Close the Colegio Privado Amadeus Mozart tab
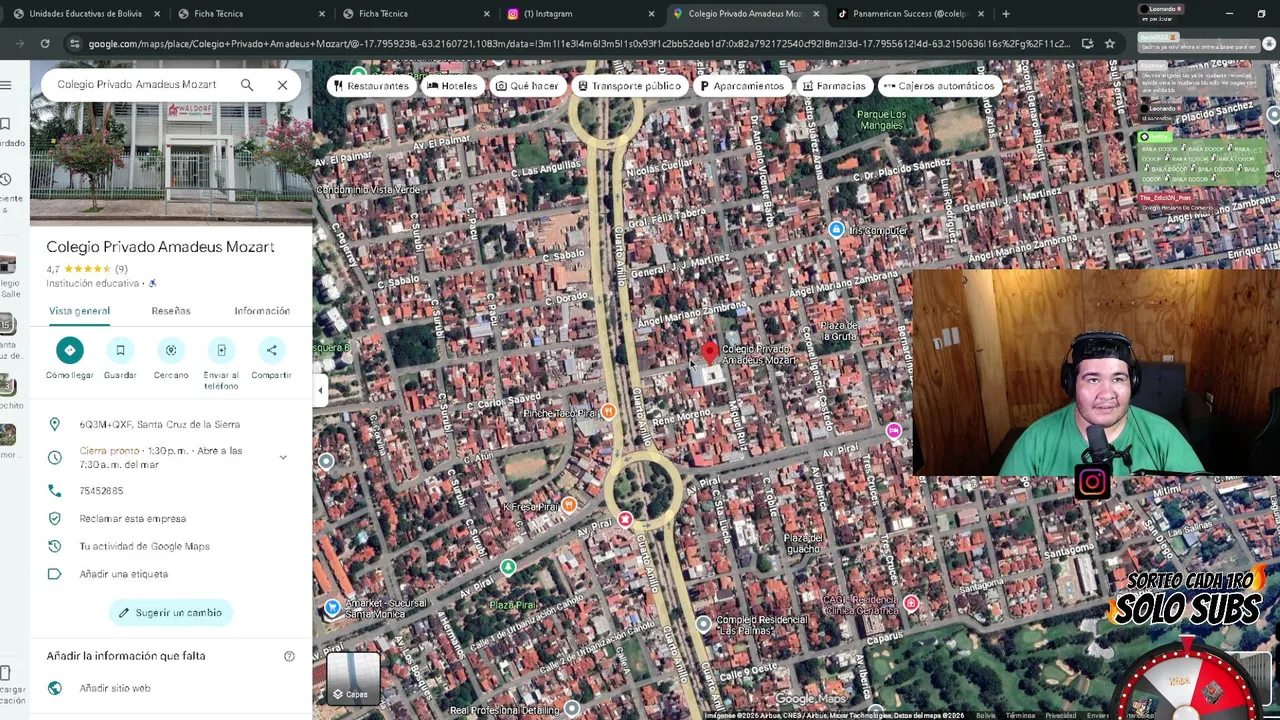Image resolution: width=1280 pixels, height=720 pixels. click(x=816, y=14)
